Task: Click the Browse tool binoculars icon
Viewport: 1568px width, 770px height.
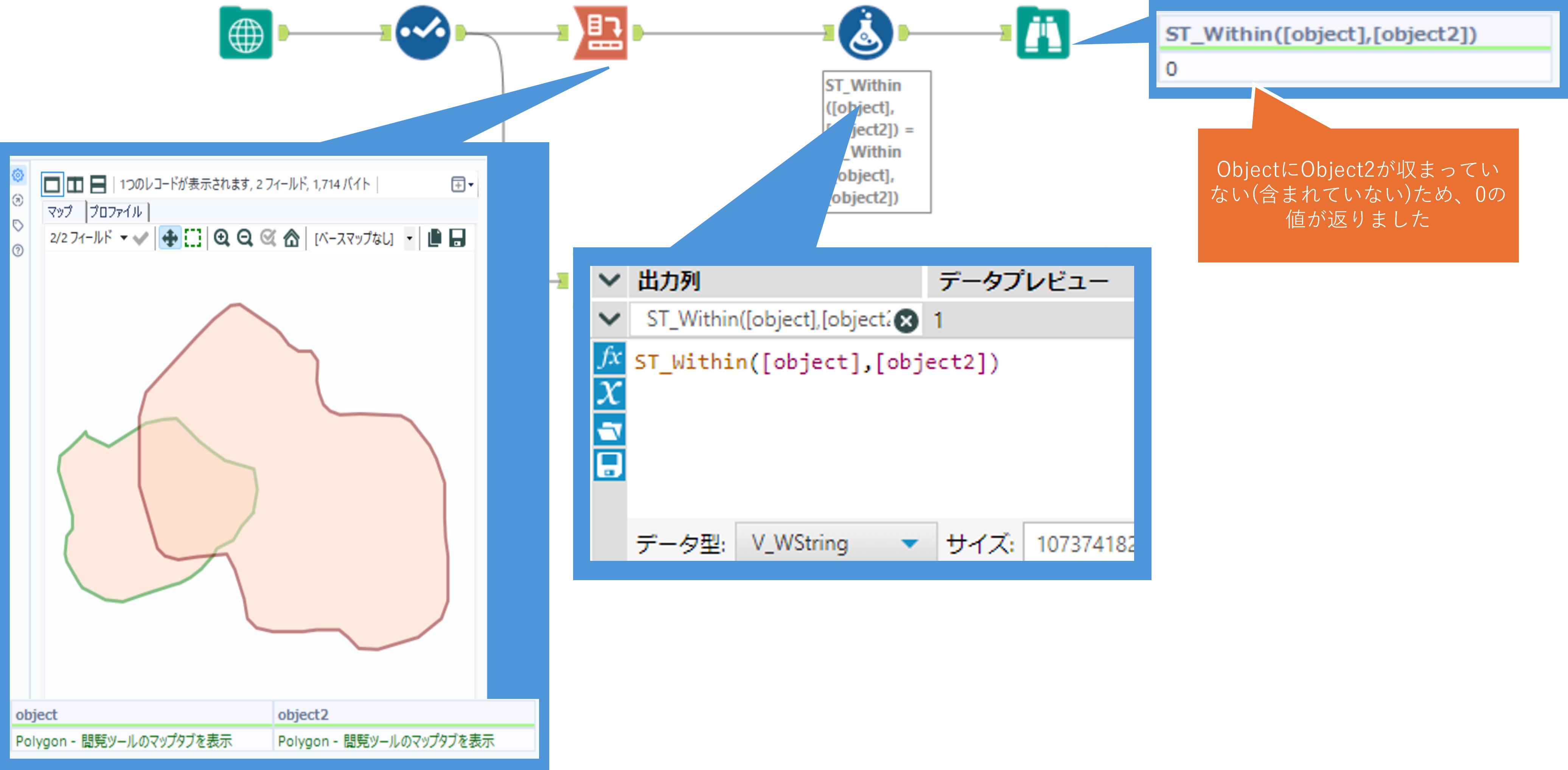Action: point(1042,33)
